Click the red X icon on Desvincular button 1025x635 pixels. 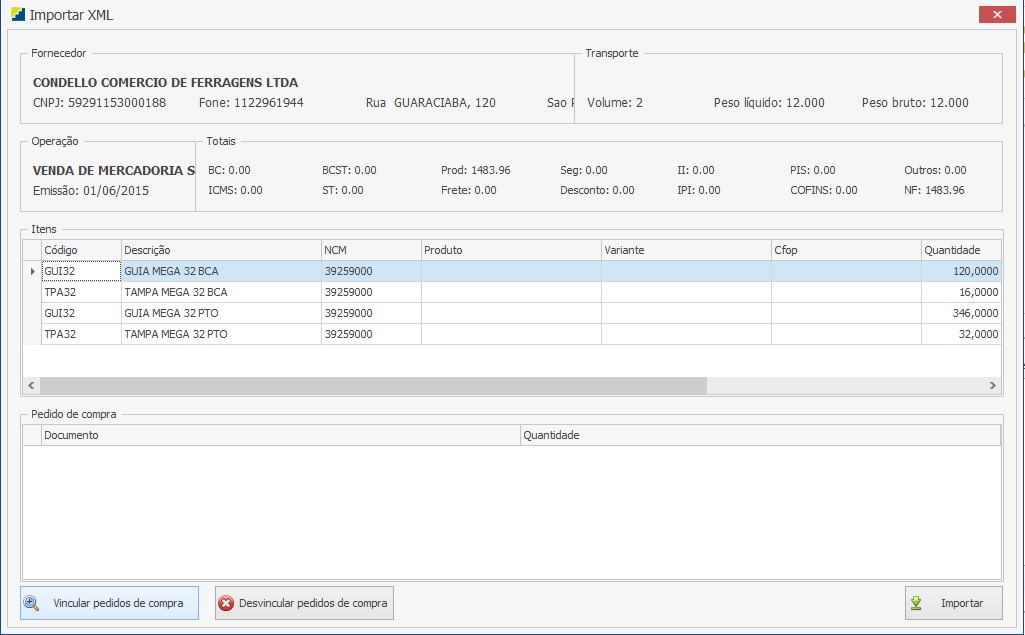coord(226,603)
